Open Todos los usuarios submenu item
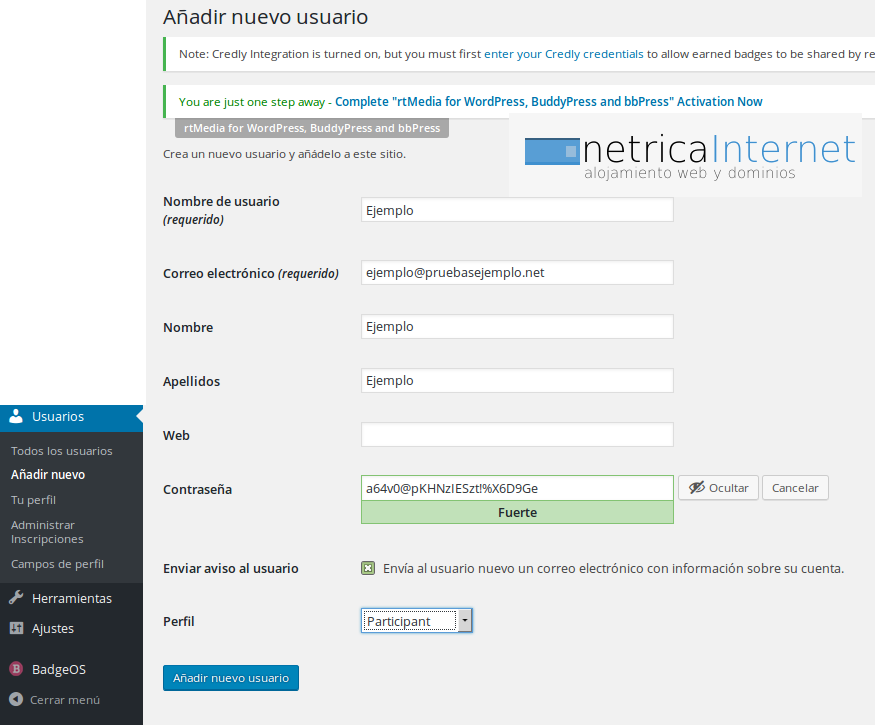Image resolution: width=875 pixels, height=725 pixels. click(61, 451)
